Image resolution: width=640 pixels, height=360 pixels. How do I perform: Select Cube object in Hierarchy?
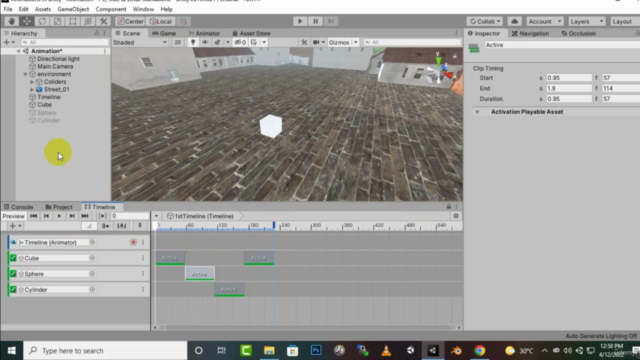tap(44, 105)
